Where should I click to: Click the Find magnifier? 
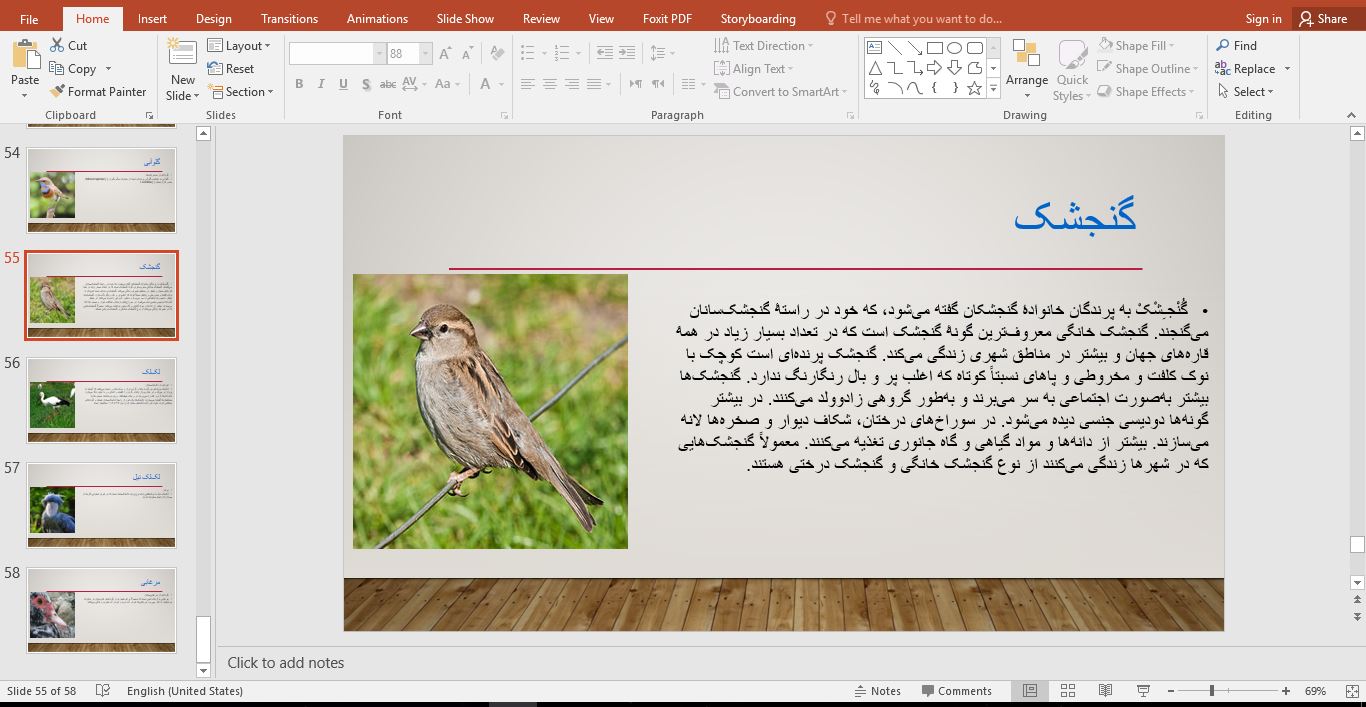1223,45
